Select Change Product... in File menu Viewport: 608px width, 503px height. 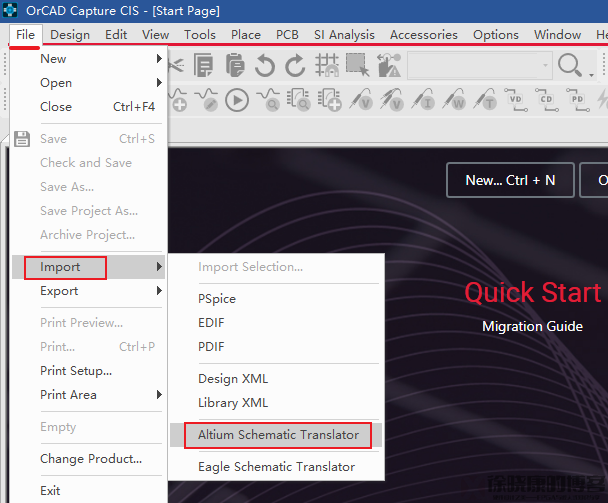coord(91,459)
